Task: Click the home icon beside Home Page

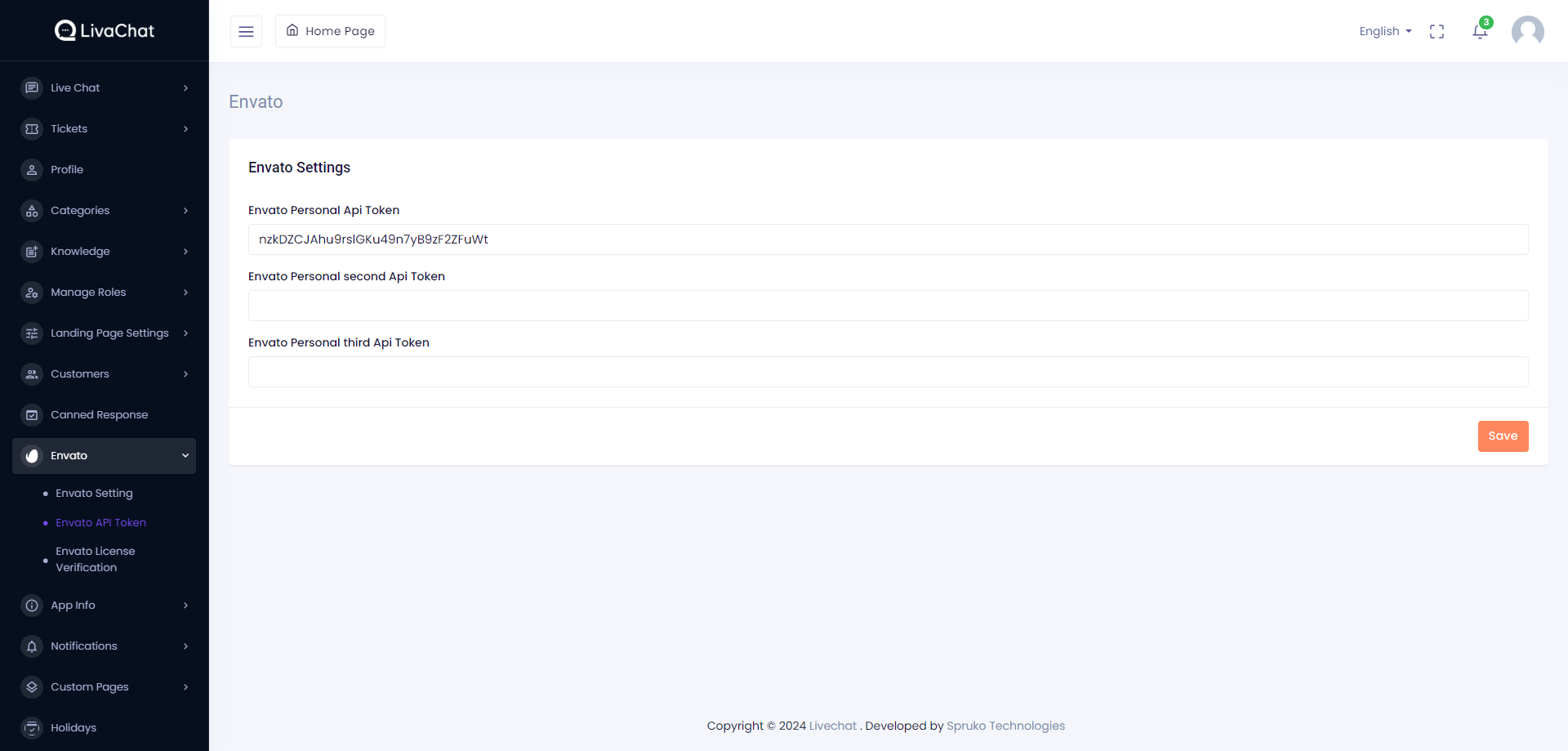Action: tap(292, 30)
